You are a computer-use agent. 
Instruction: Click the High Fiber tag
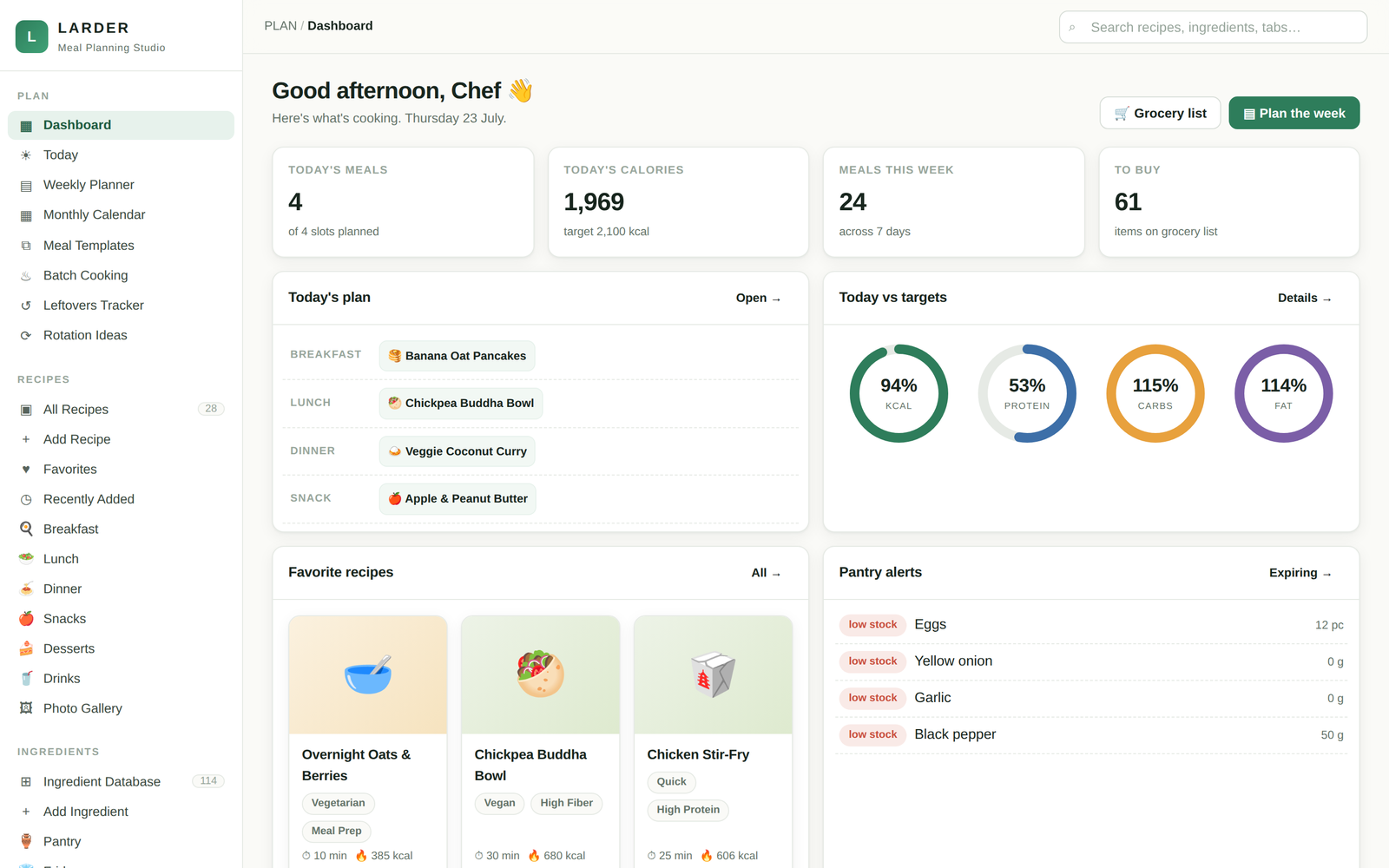point(566,804)
